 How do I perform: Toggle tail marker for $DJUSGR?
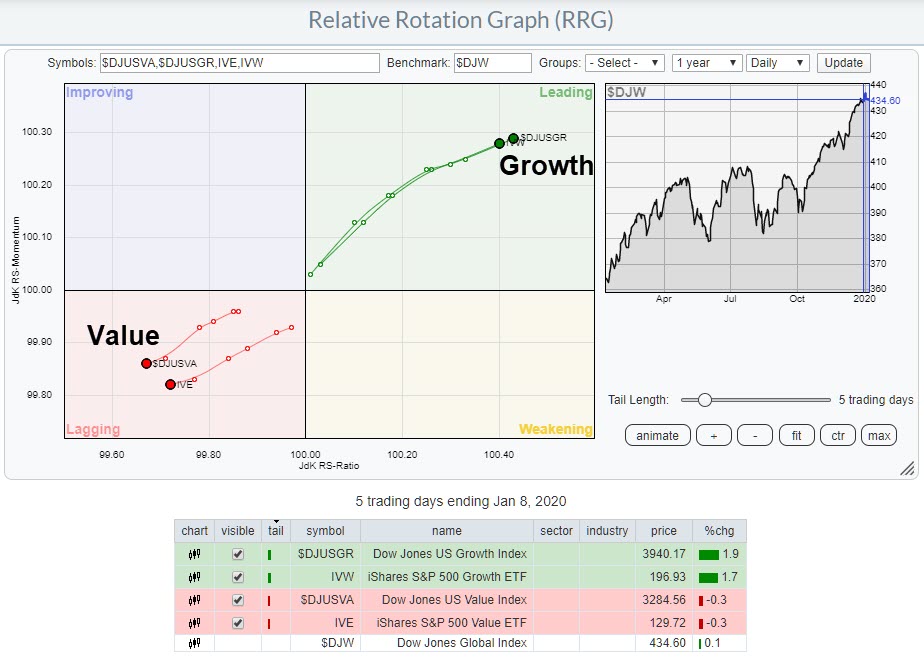269,554
